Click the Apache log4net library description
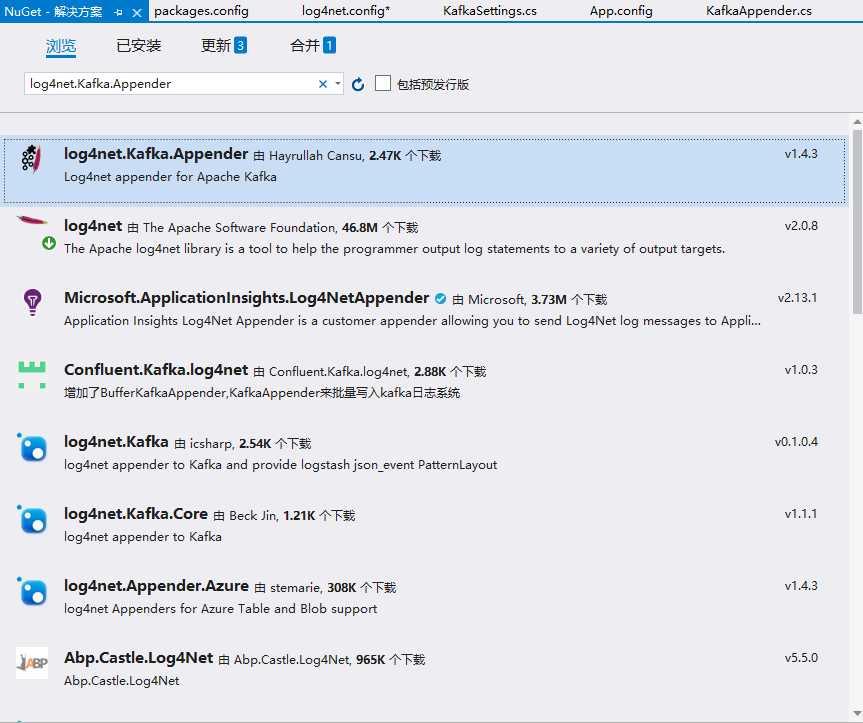This screenshot has height=723, width=863. pos(394,249)
